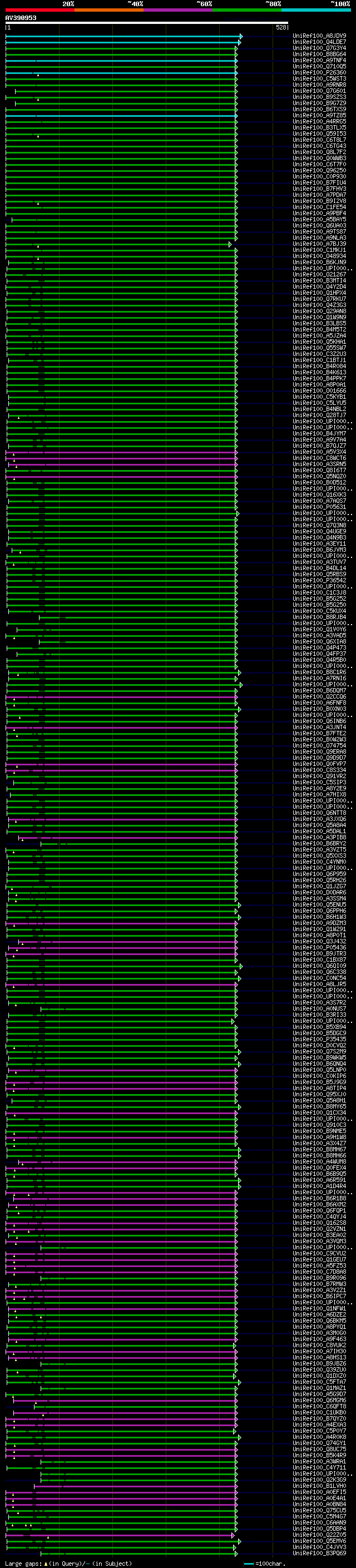Select label UniRef100_Q2CCQ6
The height and width of the screenshot is (1568, 356).
click(319, 697)
